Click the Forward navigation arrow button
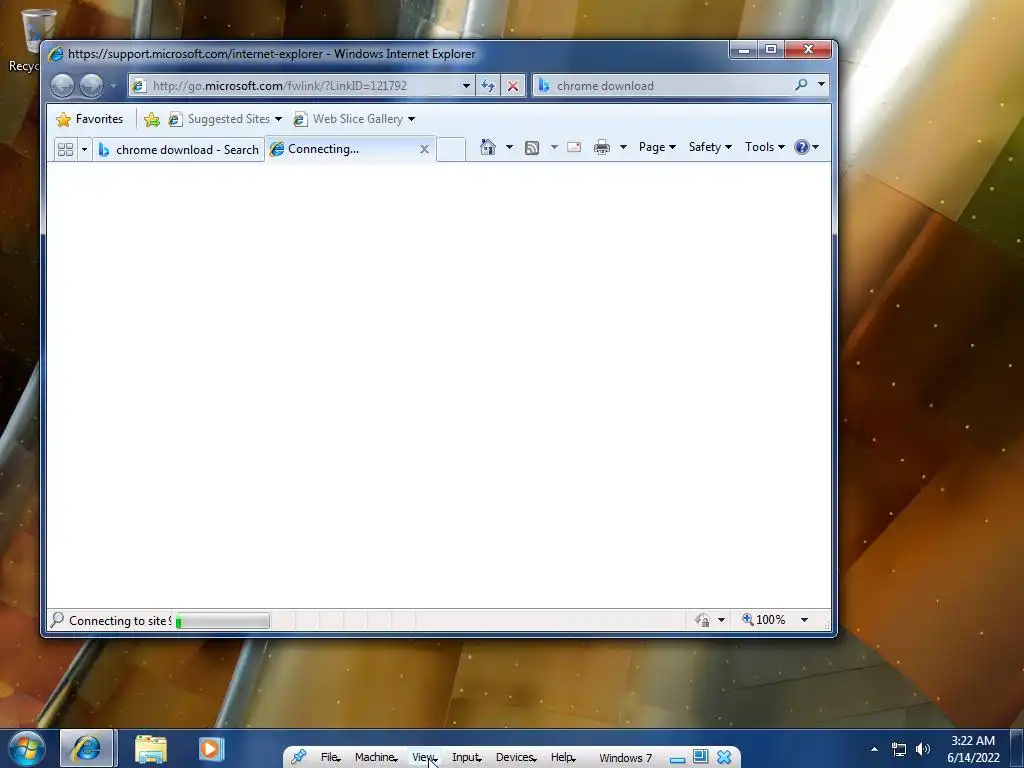The width and height of the screenshot is (1024, 768). [x=91, y=86]
